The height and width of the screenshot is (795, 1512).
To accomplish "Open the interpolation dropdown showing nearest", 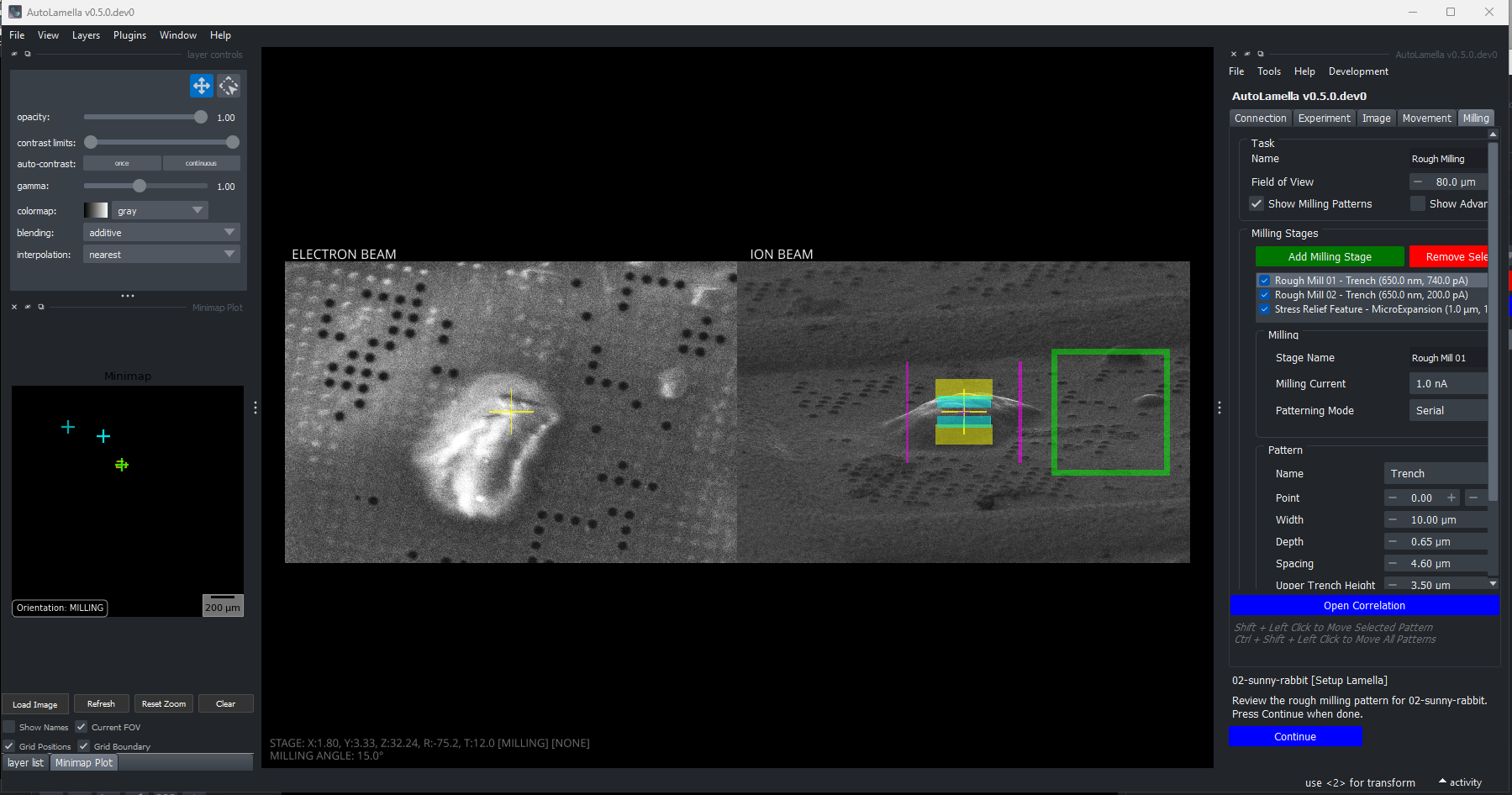I will [161, 254].
